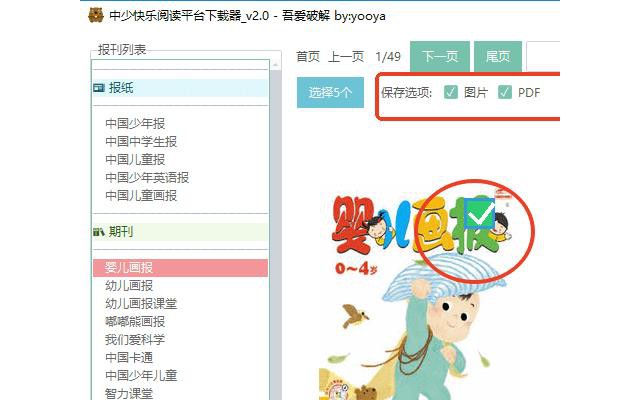Go to 下一页 next page
Image resolution: width=640 pixels, height=400 pixels.
tap(440, 56)
